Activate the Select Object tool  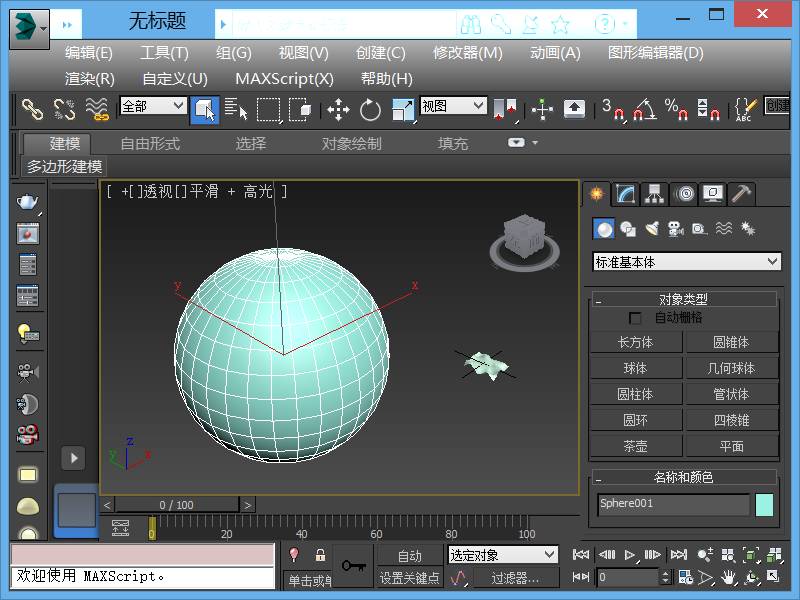click(205, 110)
